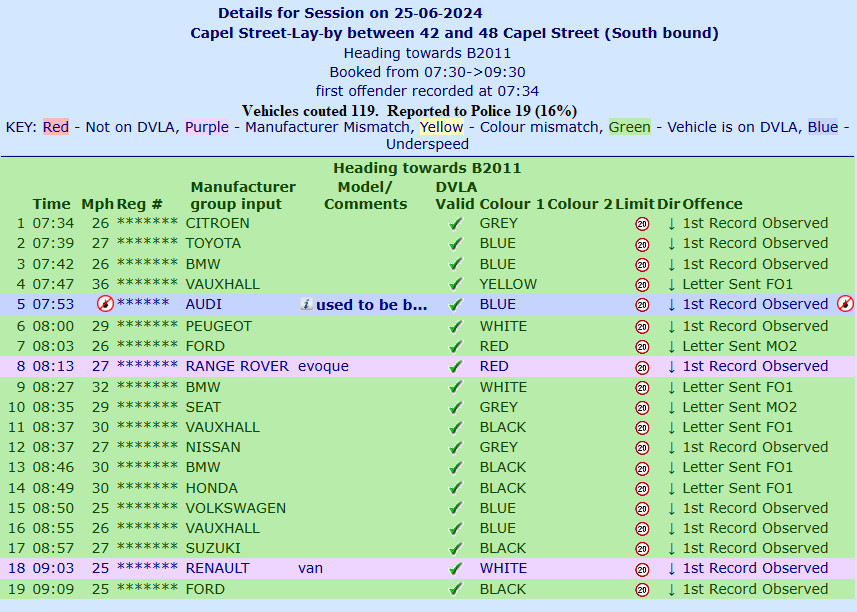The image size is (857, 612).
Task: Click the Model/Comments column header
Action: pos(365,196)
